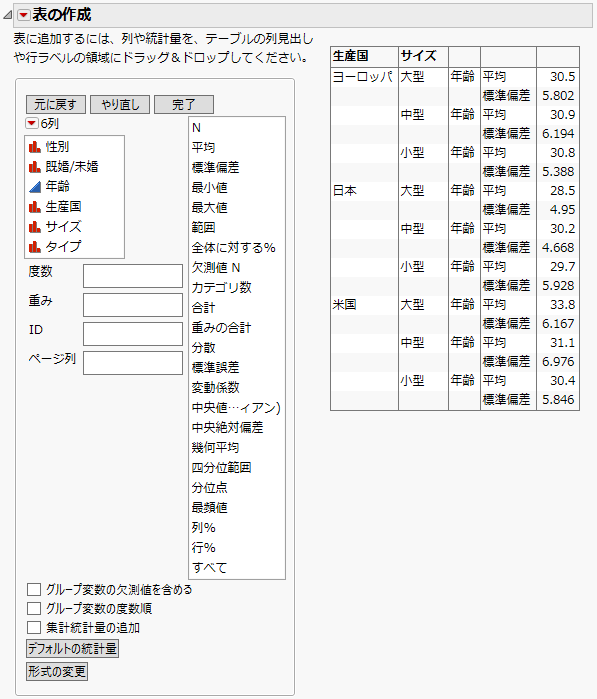Image resolution: width=597 pixels, height=699 pixels.
Task: Enable グループ変数の欠測値を含める checkbox
Action: (x=34, y=589)
